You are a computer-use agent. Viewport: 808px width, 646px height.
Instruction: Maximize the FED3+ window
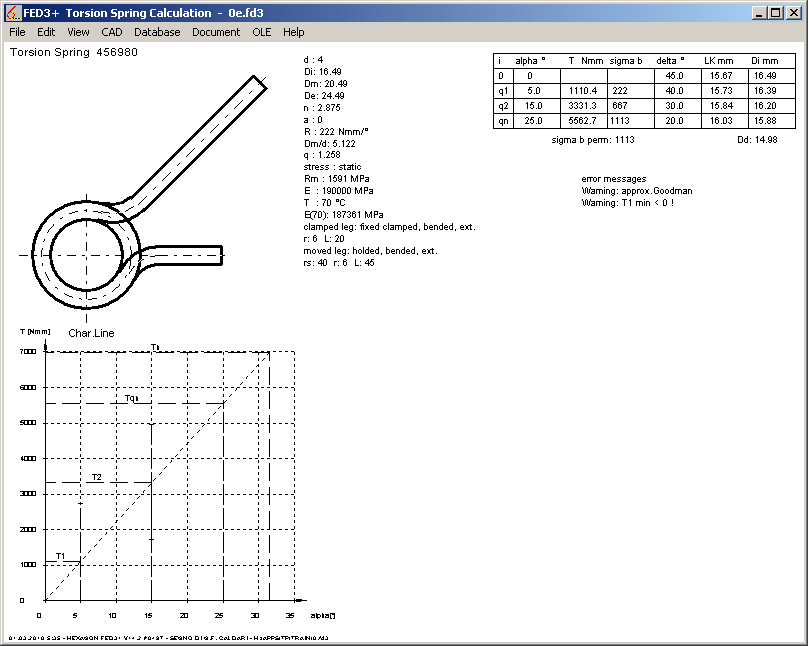[775, 12]
